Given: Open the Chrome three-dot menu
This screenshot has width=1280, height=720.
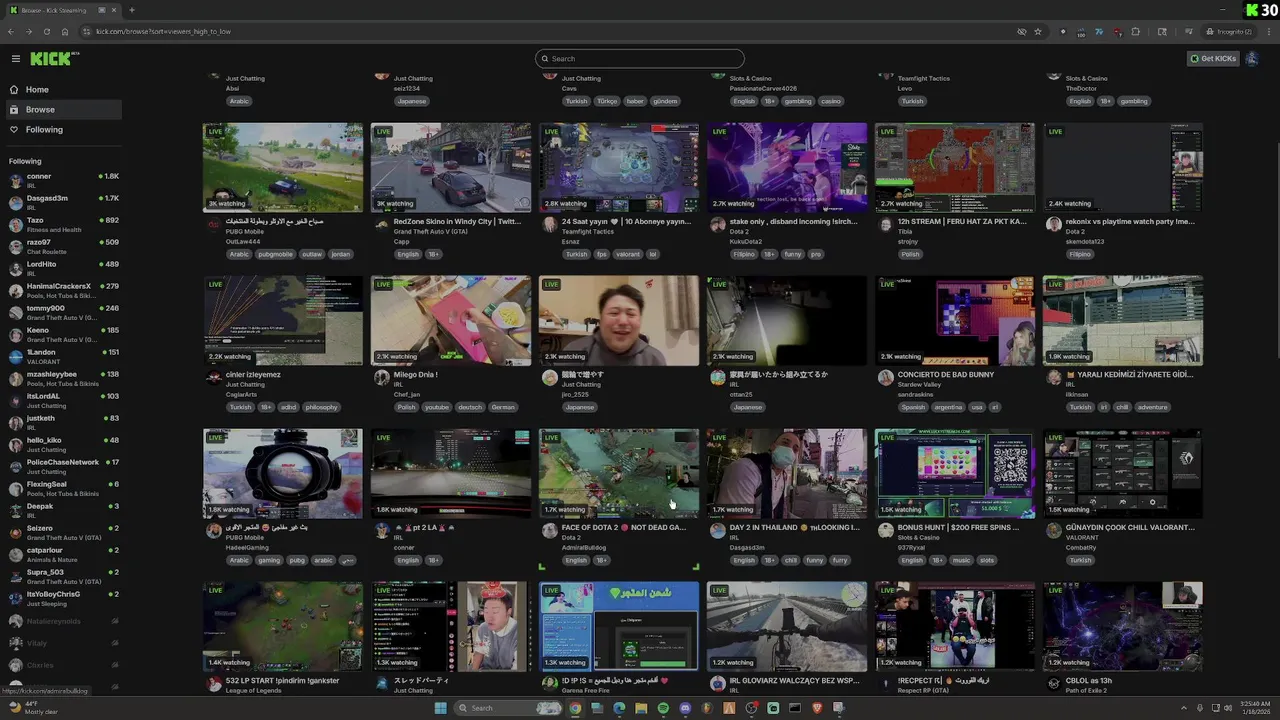Looking at the screenshot, I should [1268, 31].
